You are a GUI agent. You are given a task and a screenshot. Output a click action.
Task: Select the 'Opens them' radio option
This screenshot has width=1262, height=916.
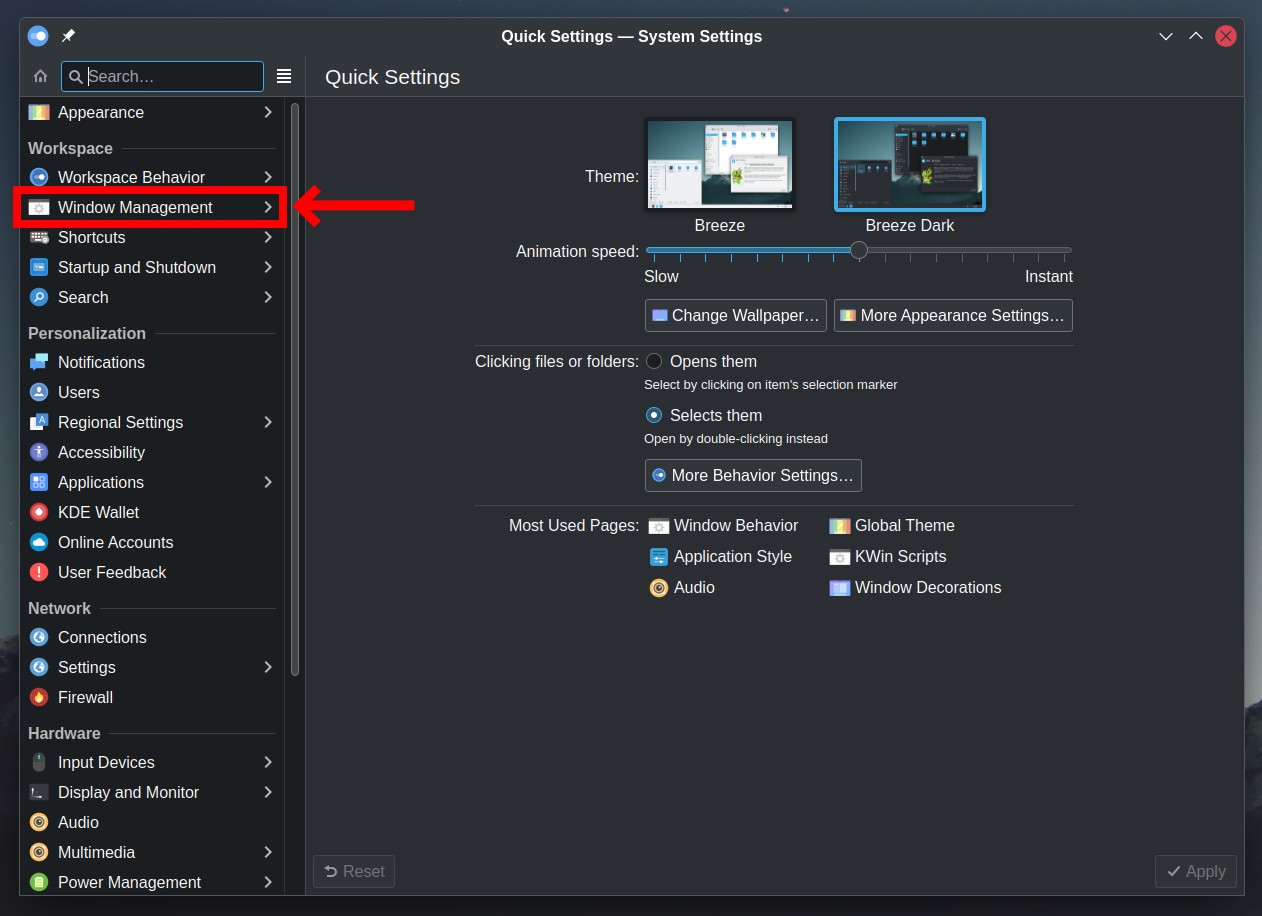654,361
